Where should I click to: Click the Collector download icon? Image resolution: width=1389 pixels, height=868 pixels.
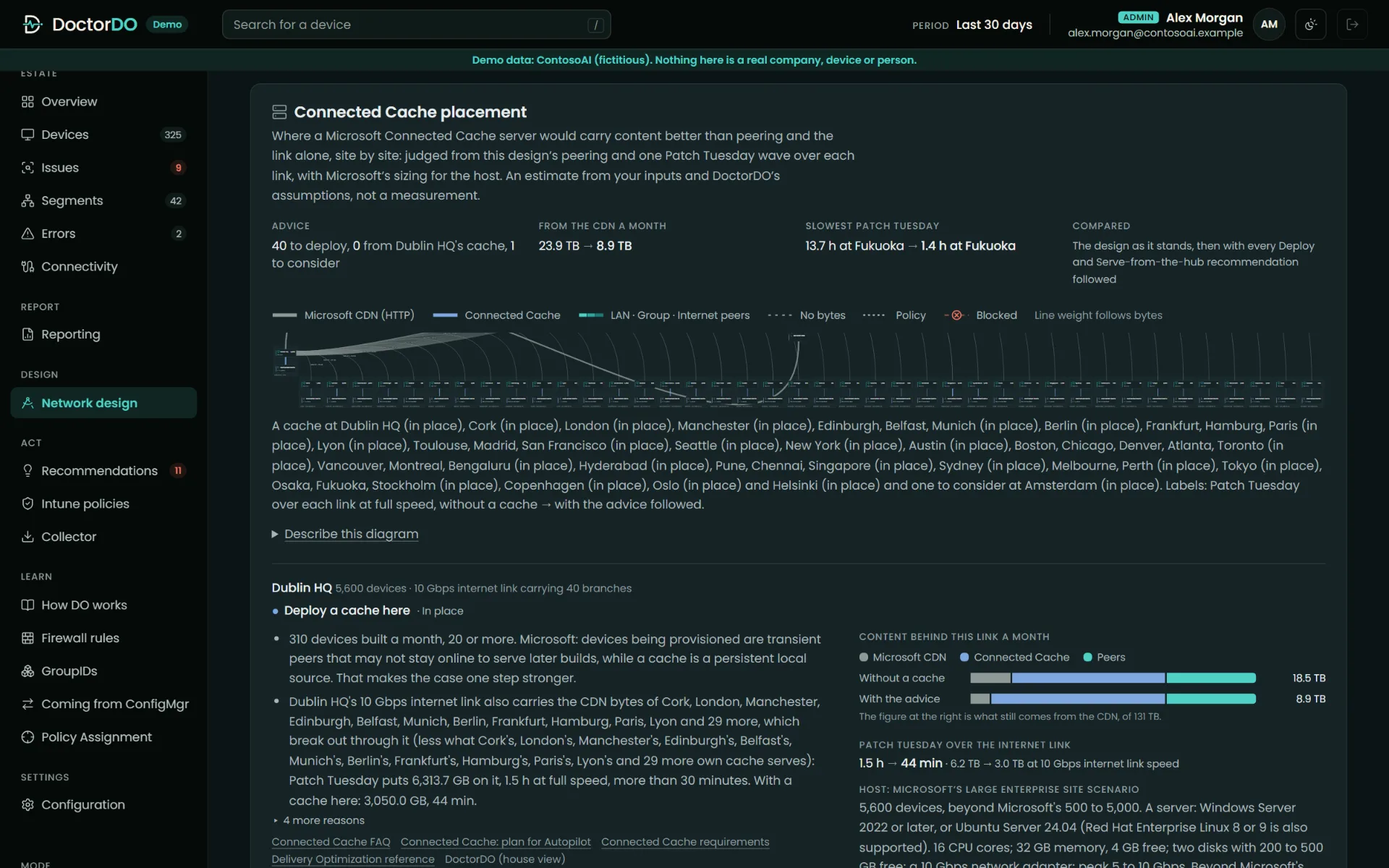(x=27, y=537)
